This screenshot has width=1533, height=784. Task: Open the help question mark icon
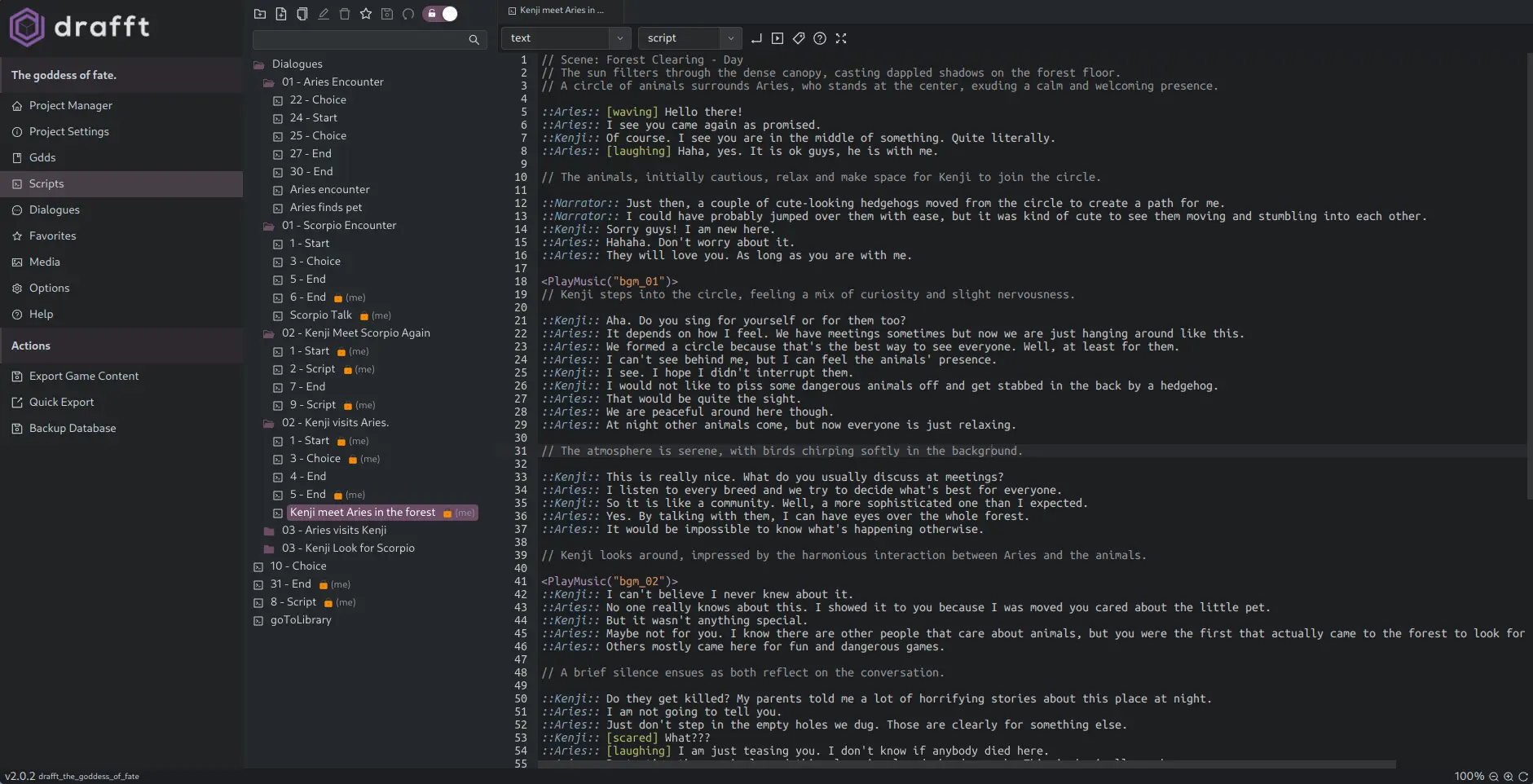pyautogui.click(x=819, y=38)
